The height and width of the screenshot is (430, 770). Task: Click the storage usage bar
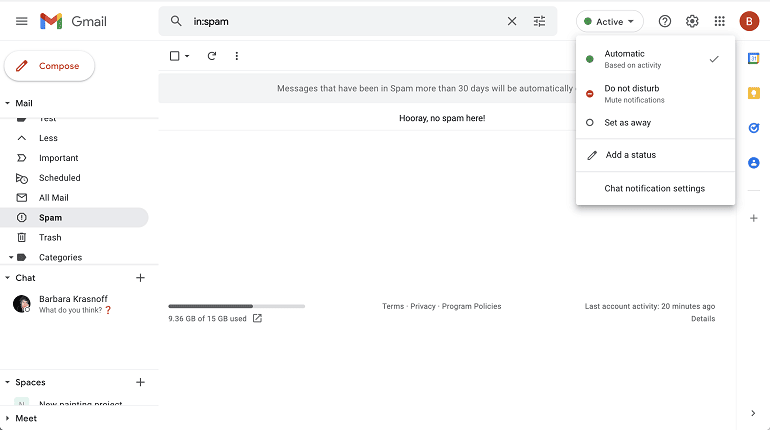236,306
